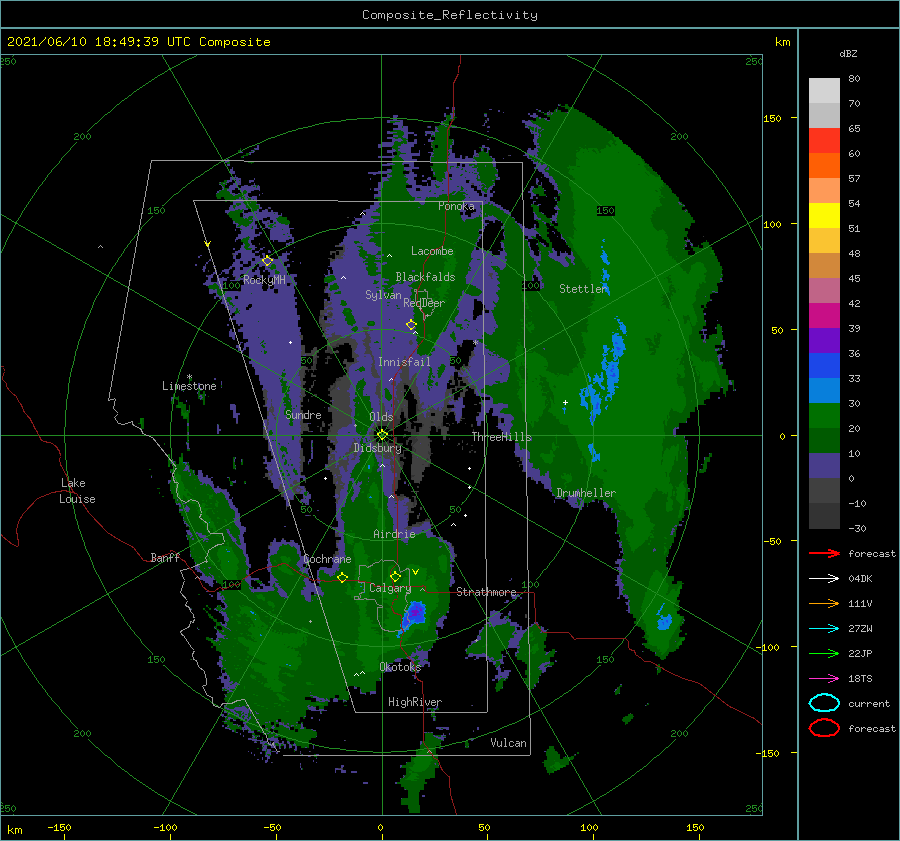Click the yellow diamond marker above Calgary label
Image resolution: width=900 pixels, height=841 pixels.
(395, 576)
